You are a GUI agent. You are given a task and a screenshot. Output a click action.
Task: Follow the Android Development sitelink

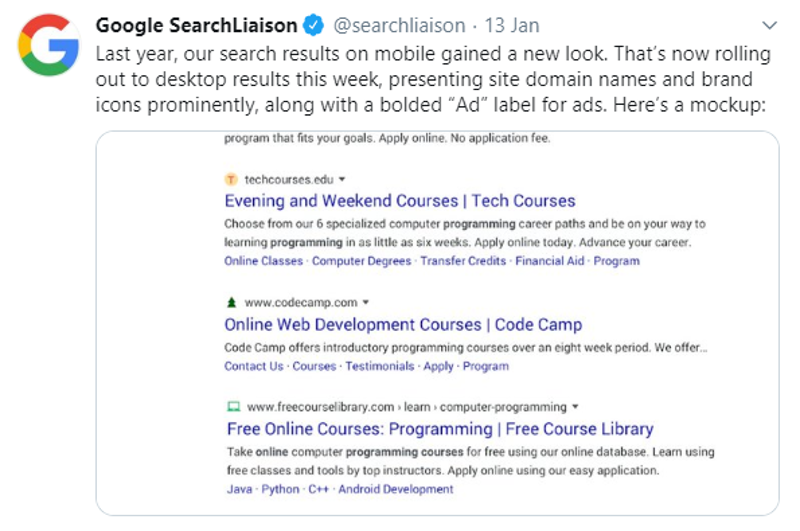pos(395,489)
